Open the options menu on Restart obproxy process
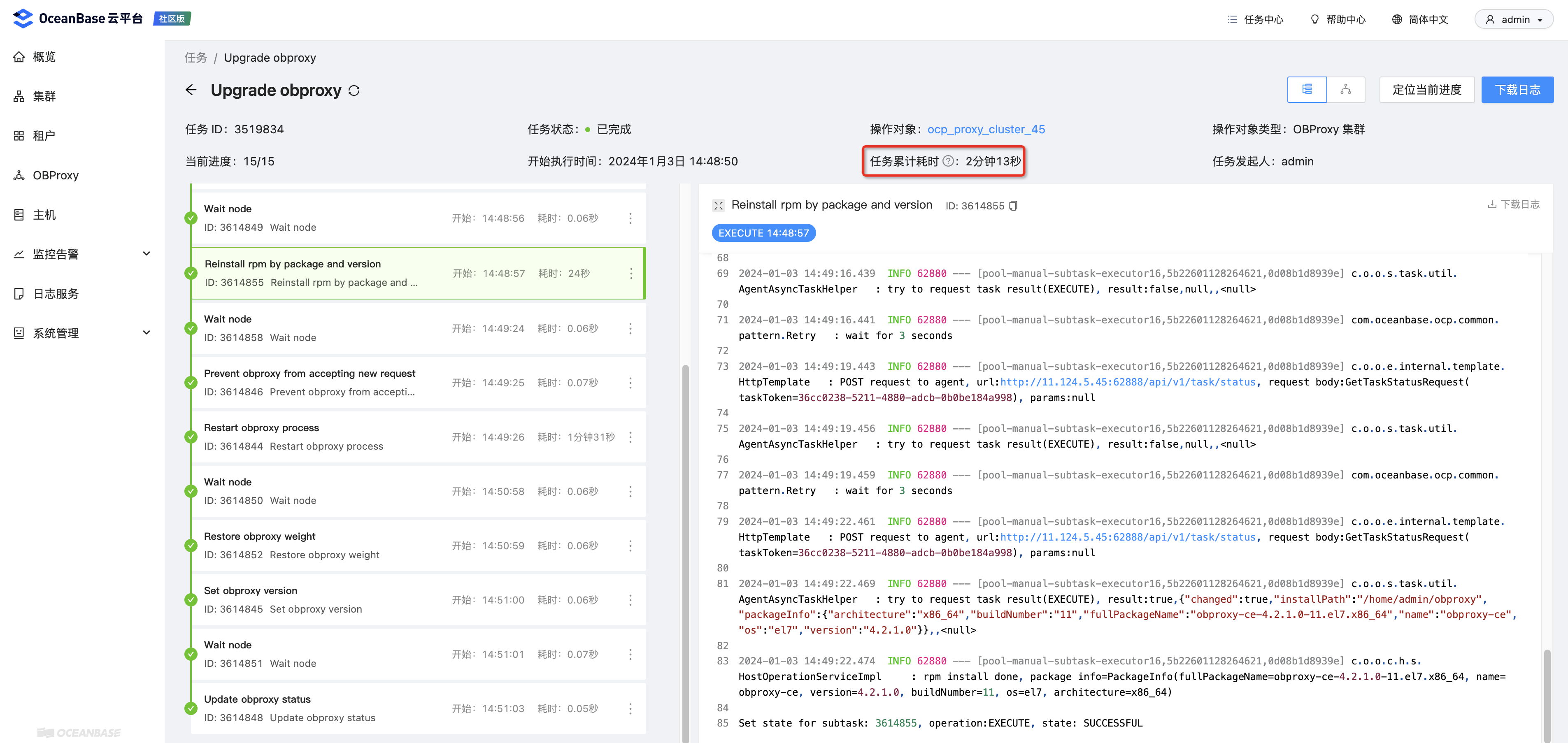The image size is (1568, 743). coord(630,437)
